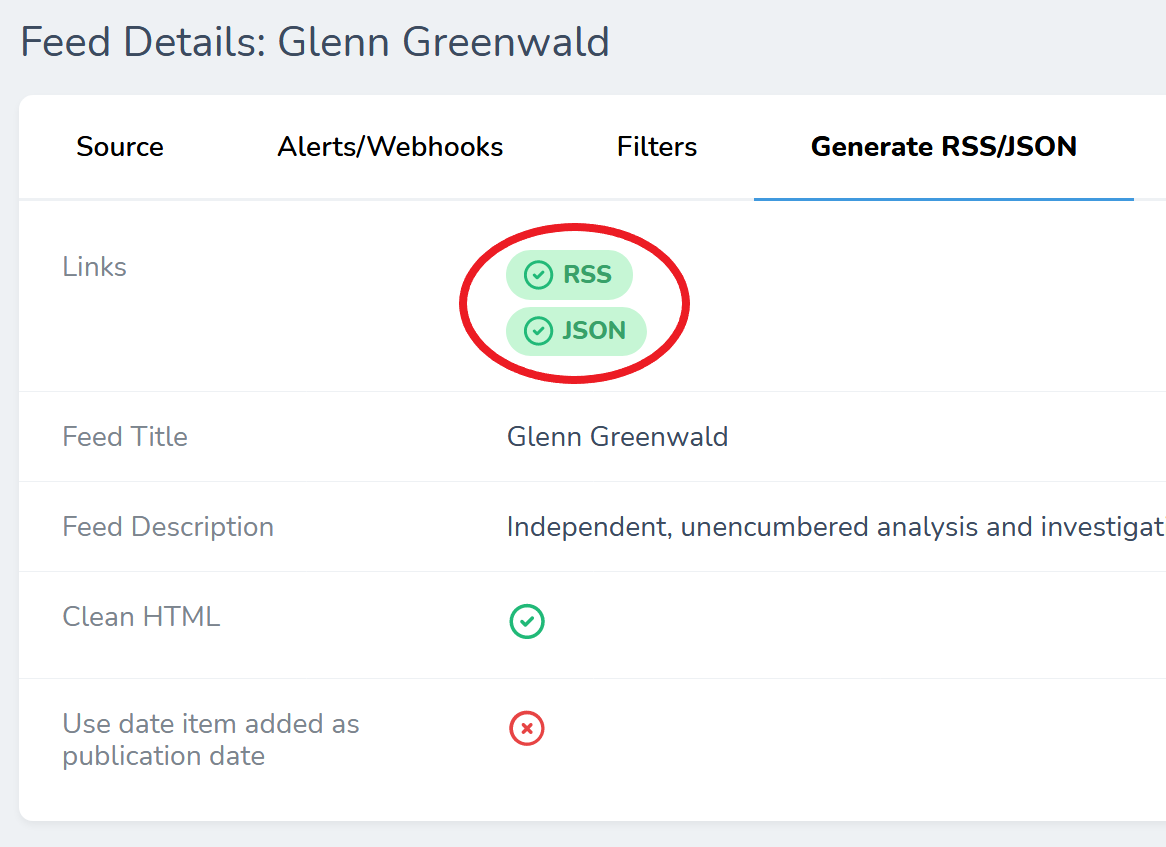Click the Feed Description label

168,526
